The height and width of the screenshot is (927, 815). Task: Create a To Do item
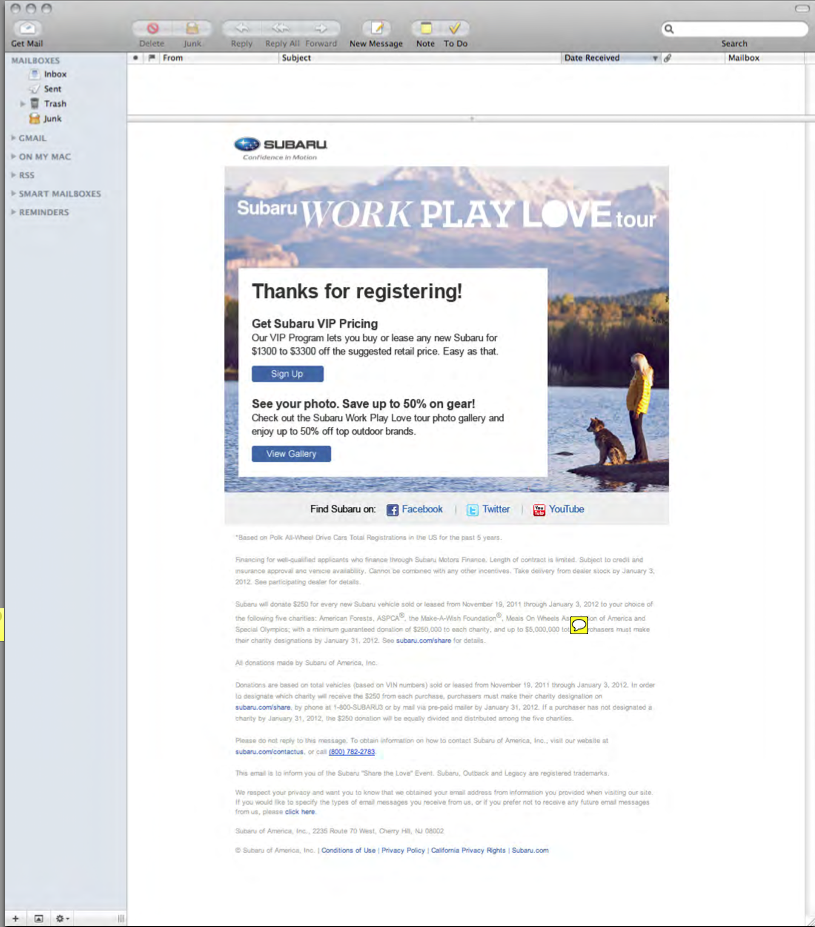455,28
